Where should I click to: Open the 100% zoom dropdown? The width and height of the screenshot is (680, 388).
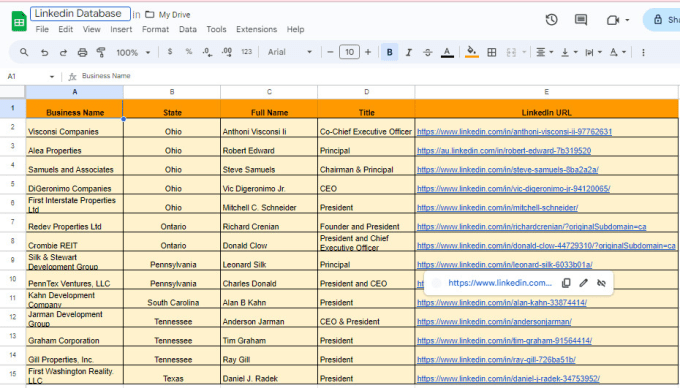133,52
